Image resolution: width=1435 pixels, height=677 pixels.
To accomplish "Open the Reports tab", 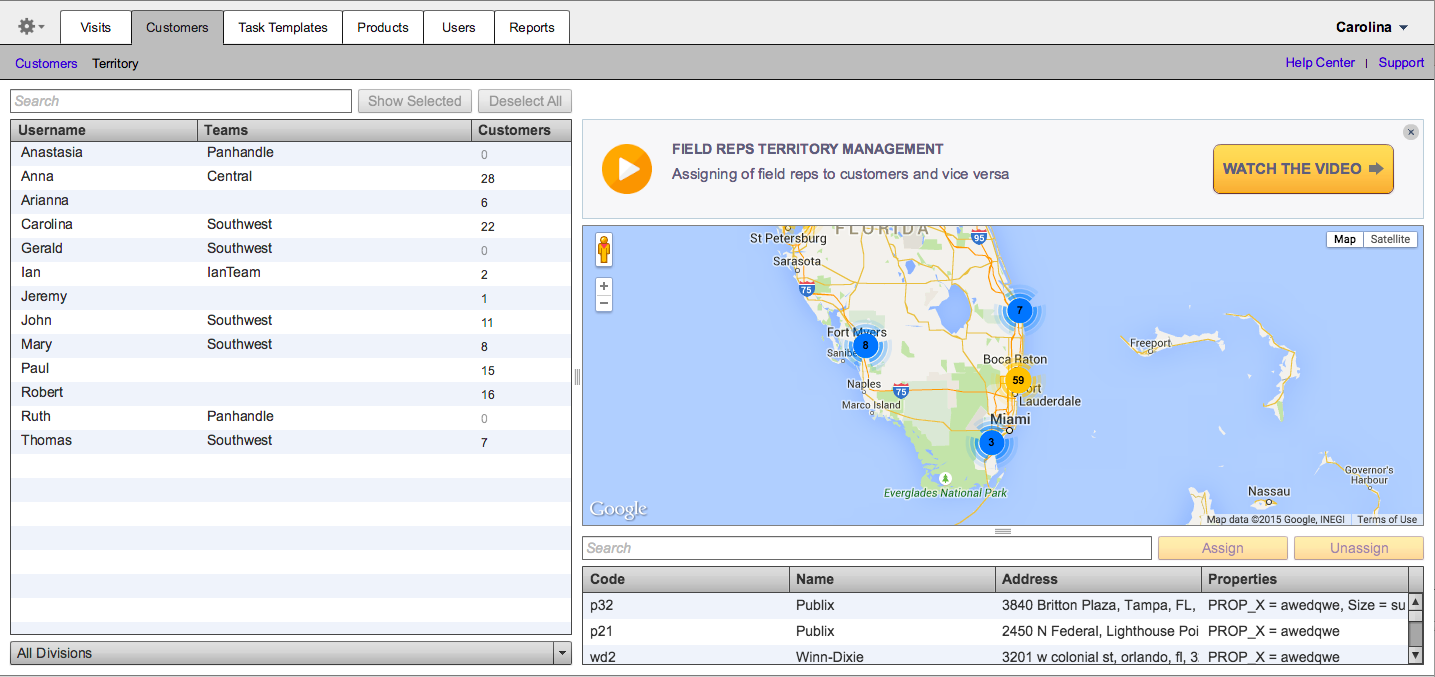I will (x=531, y=27).
